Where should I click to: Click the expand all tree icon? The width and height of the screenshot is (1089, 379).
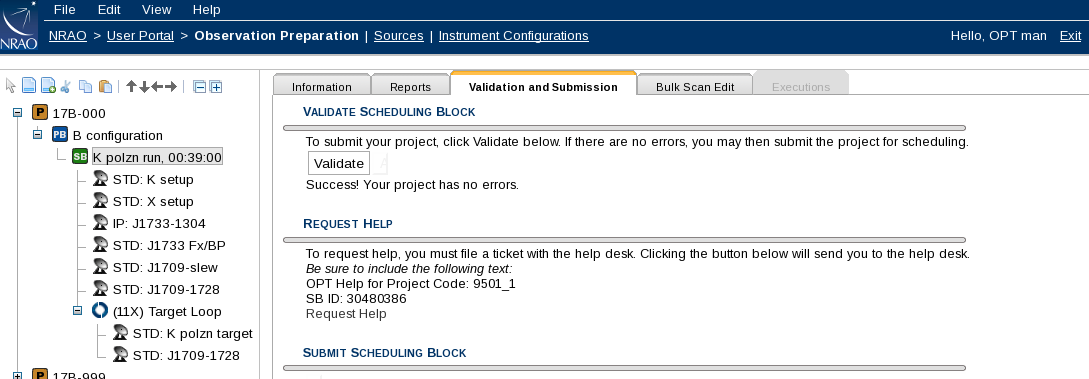pyautogui.click(x=216, y=87)
